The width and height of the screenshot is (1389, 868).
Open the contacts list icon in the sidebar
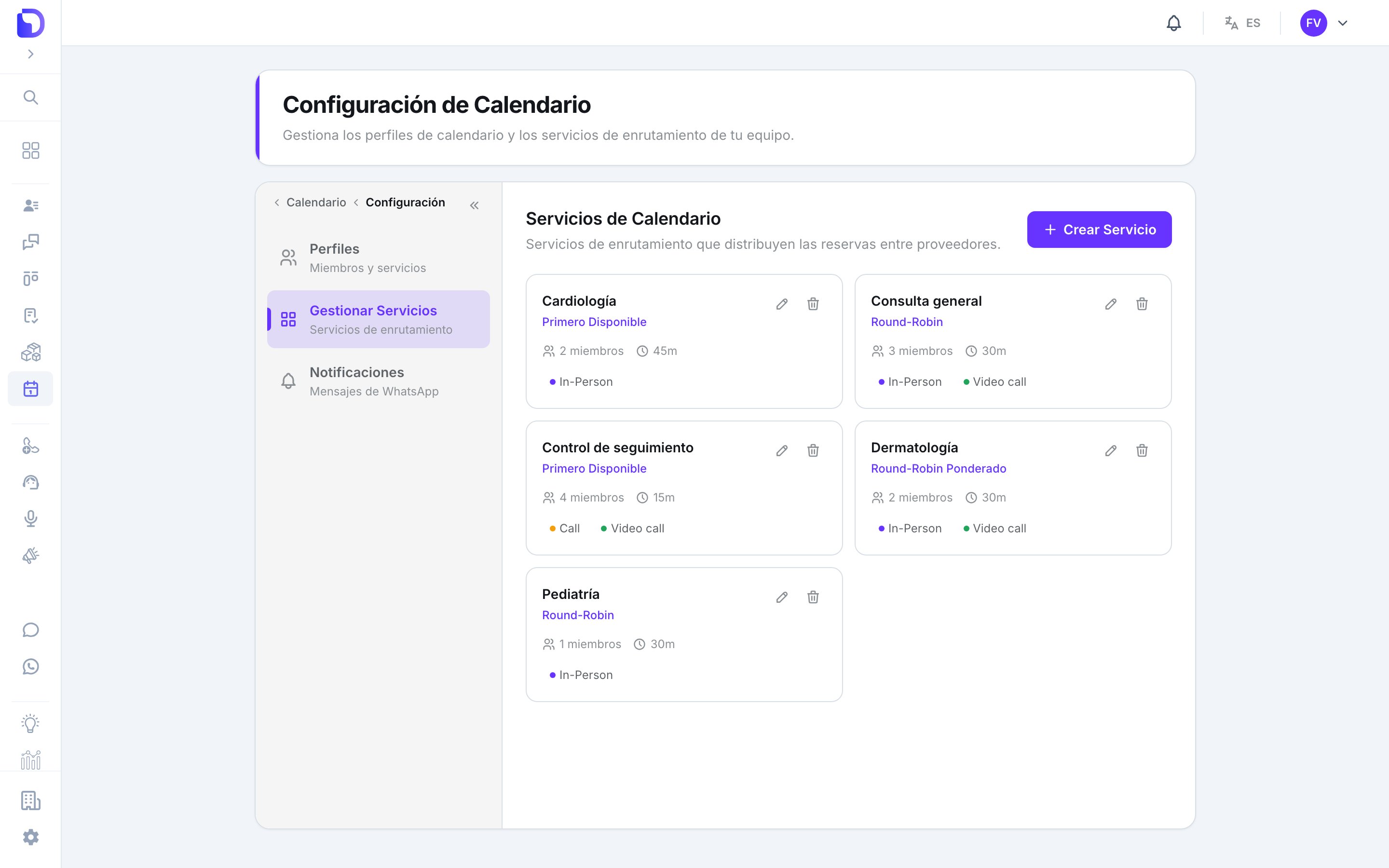coord(30,205)
